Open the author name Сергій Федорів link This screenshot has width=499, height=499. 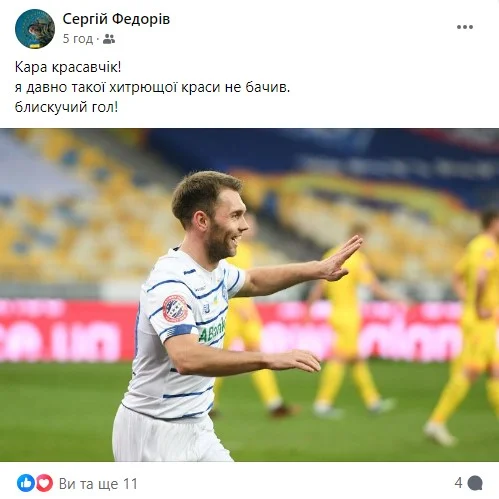[x=116, y=19]
